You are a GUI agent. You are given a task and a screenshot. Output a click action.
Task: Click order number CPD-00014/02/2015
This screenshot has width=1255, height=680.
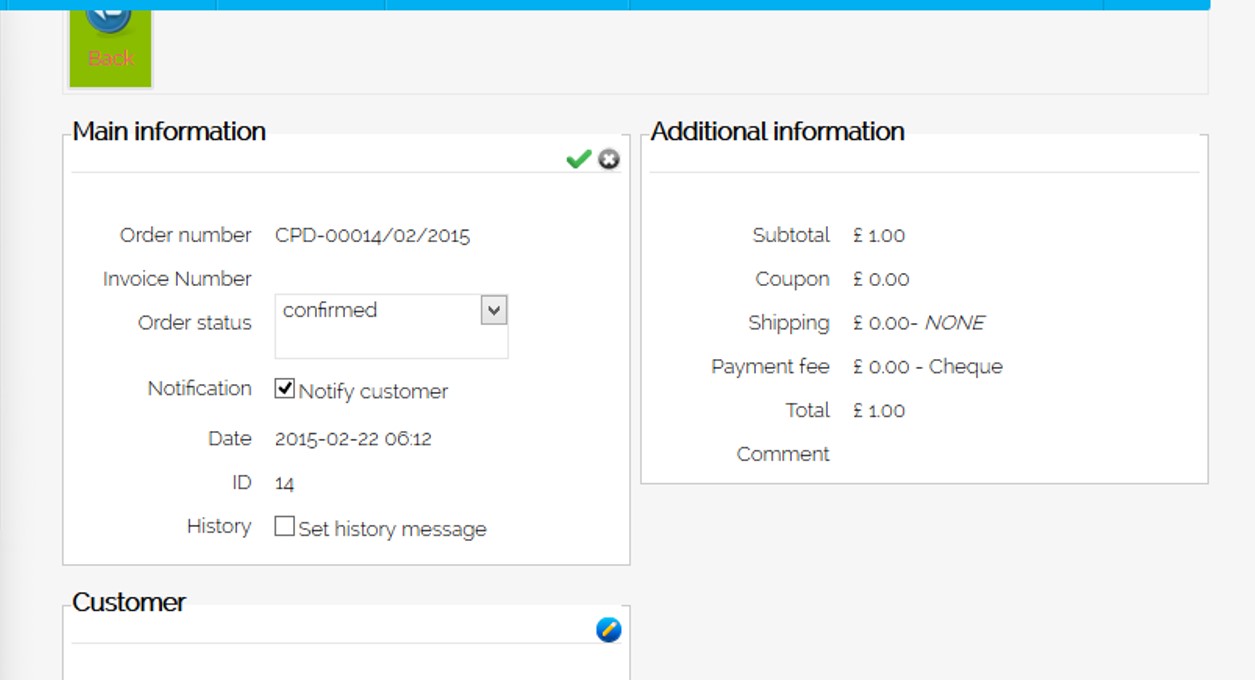[372, 236]
